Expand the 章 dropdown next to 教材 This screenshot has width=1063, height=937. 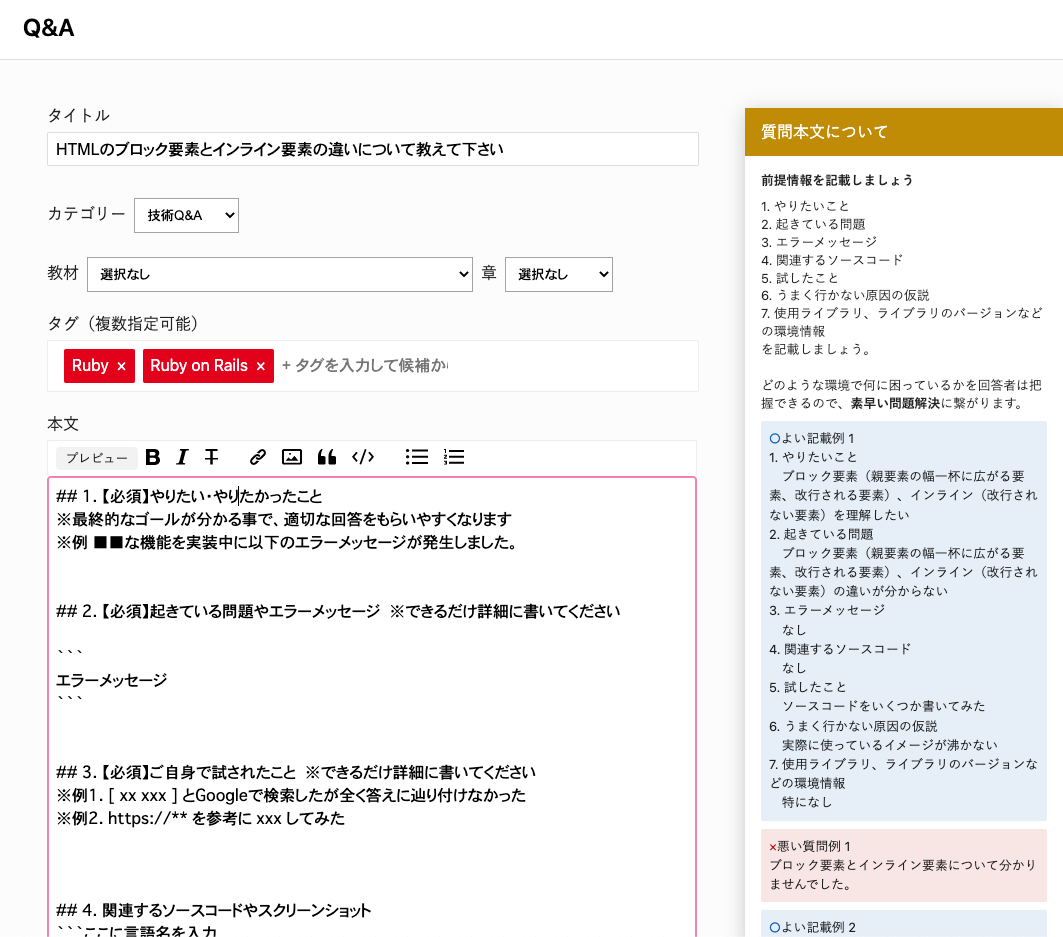(558, 274)
